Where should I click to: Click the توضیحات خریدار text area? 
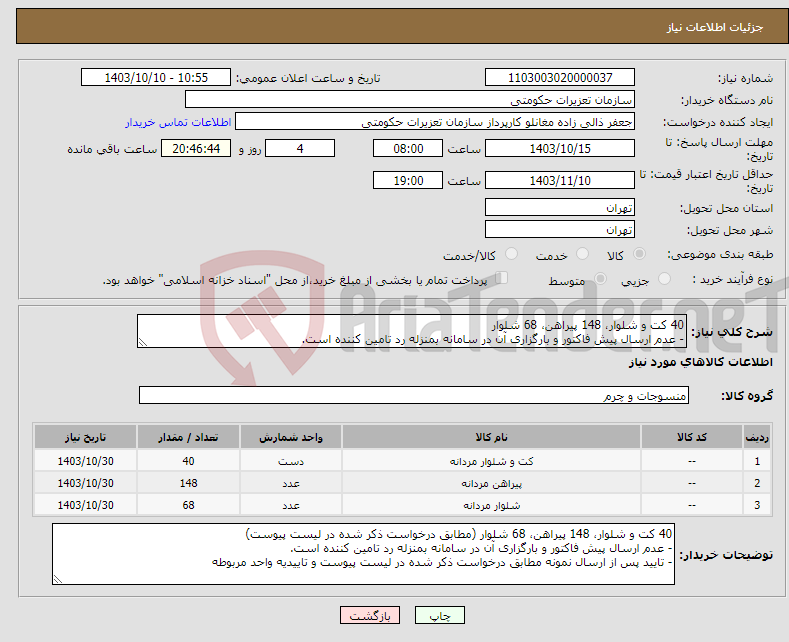tap(363, 554)
